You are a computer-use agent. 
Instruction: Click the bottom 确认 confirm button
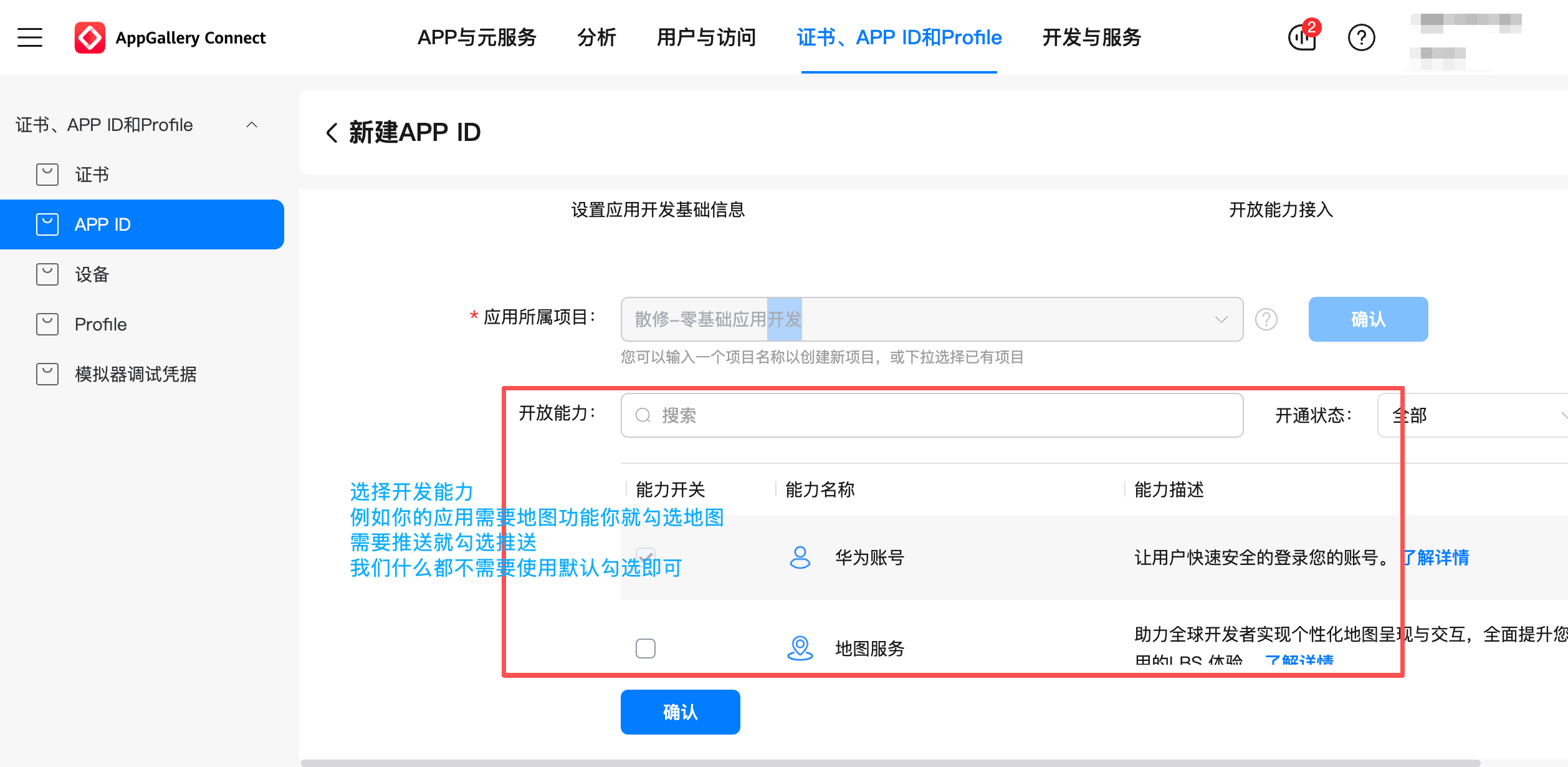click(680, 712)
